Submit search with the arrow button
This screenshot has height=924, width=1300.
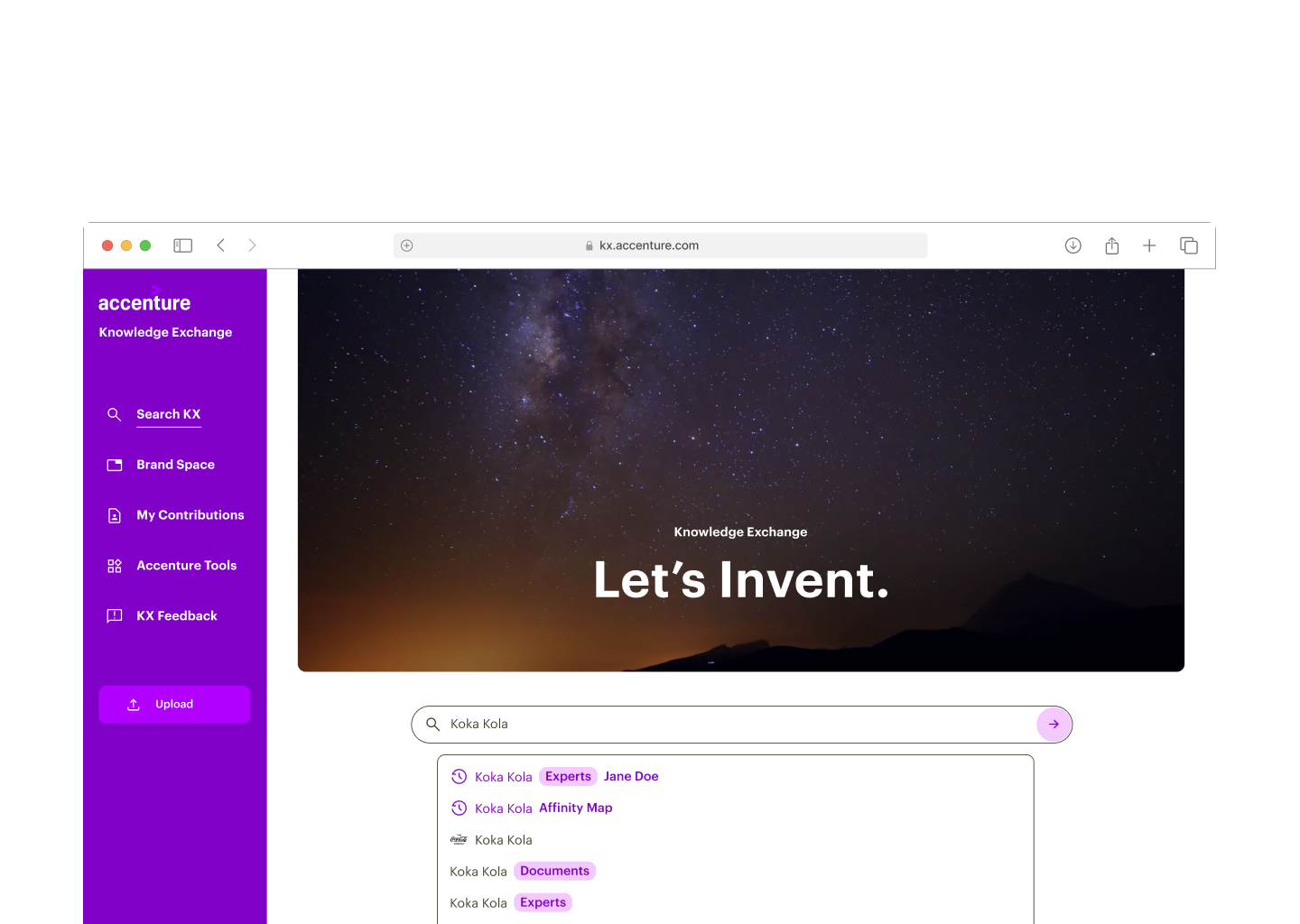tap(1054, 725)
